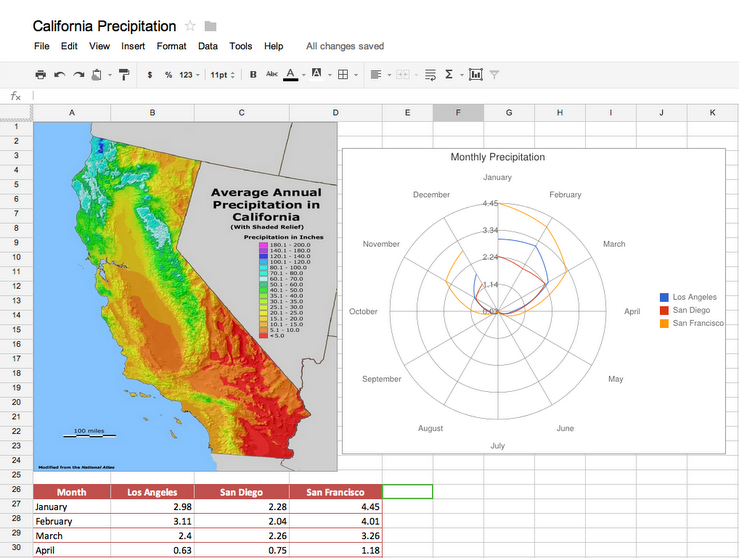Toggle text wrap in toolbar
The height and width of the screenshot is (558, 739).
click(x=430, y=74)
